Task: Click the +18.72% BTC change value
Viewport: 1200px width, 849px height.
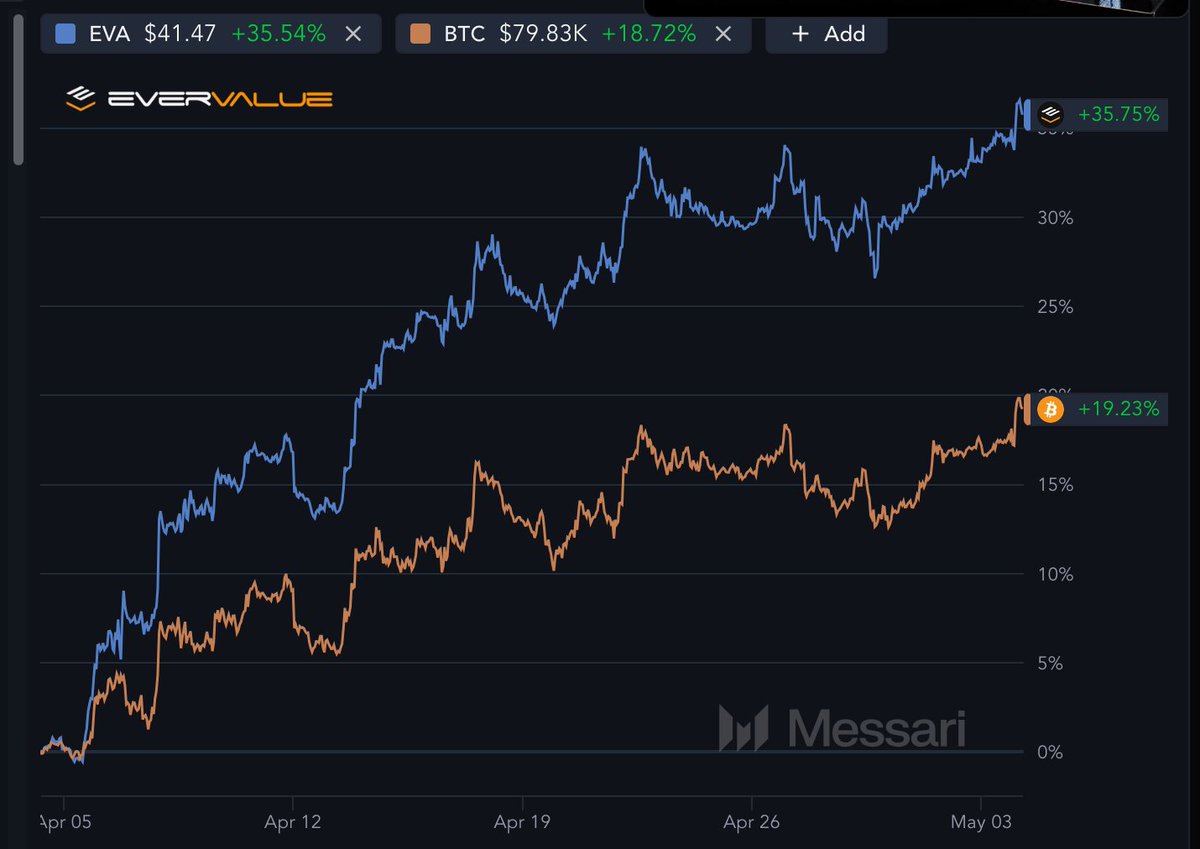Action: pos(649,33)
